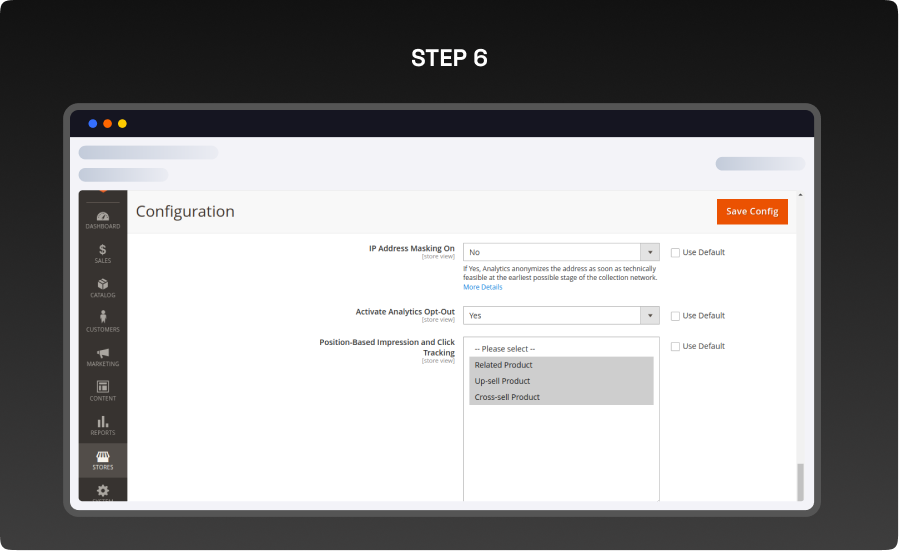Open the Catalog box icon
899x551 pixels.
pos(102,285)
